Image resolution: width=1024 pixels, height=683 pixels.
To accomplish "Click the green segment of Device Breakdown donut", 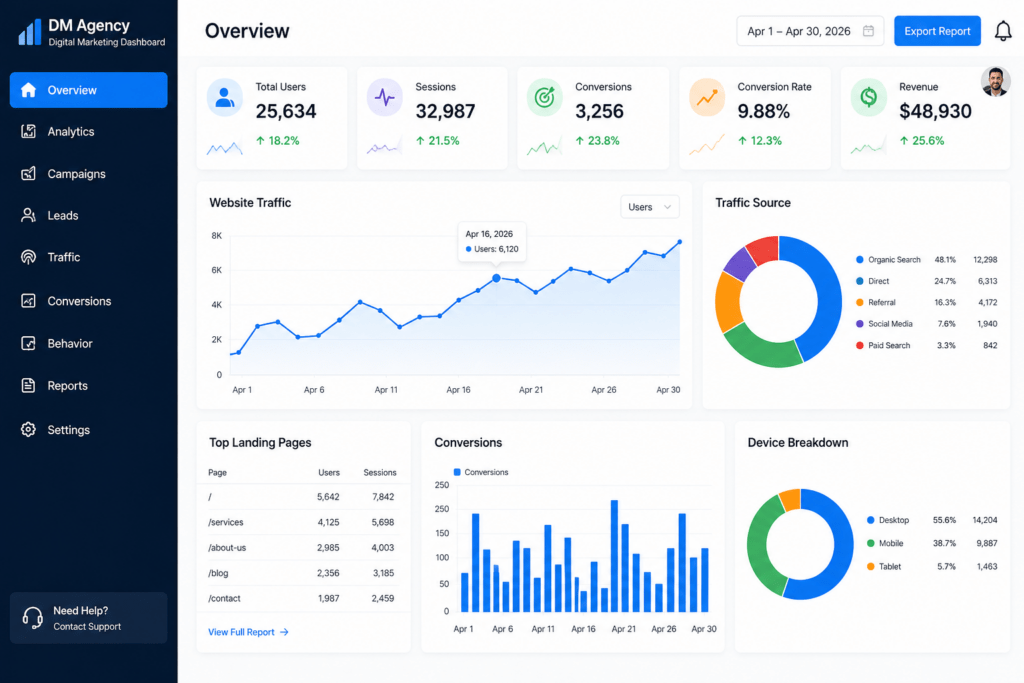I will [760, 548].
